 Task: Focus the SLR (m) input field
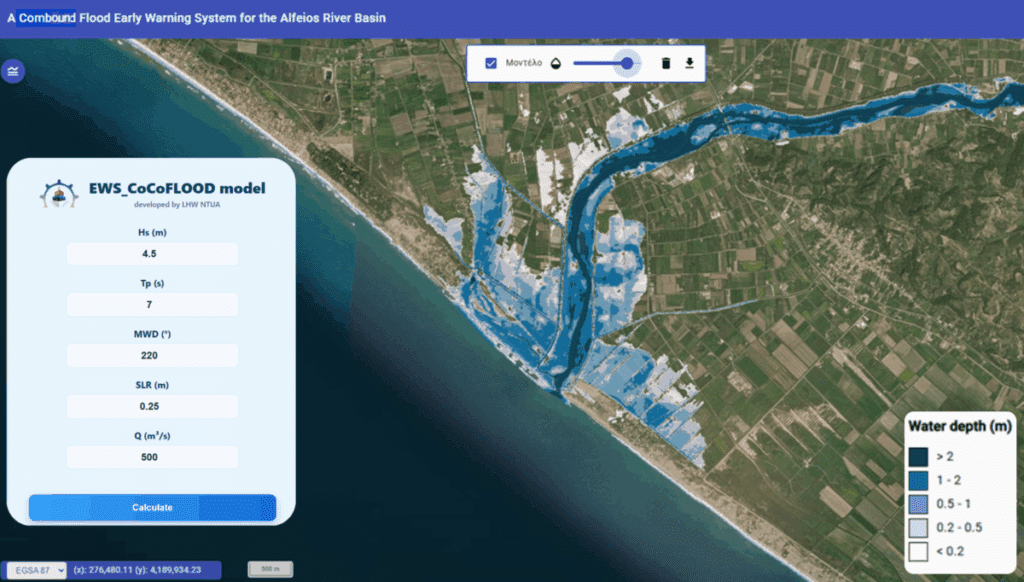coord(152,406)
